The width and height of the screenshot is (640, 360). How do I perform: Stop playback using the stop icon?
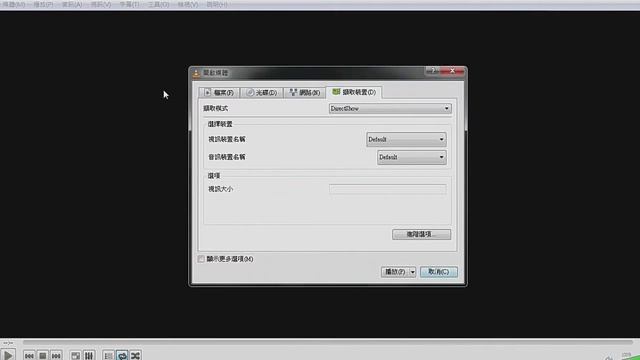42,356
